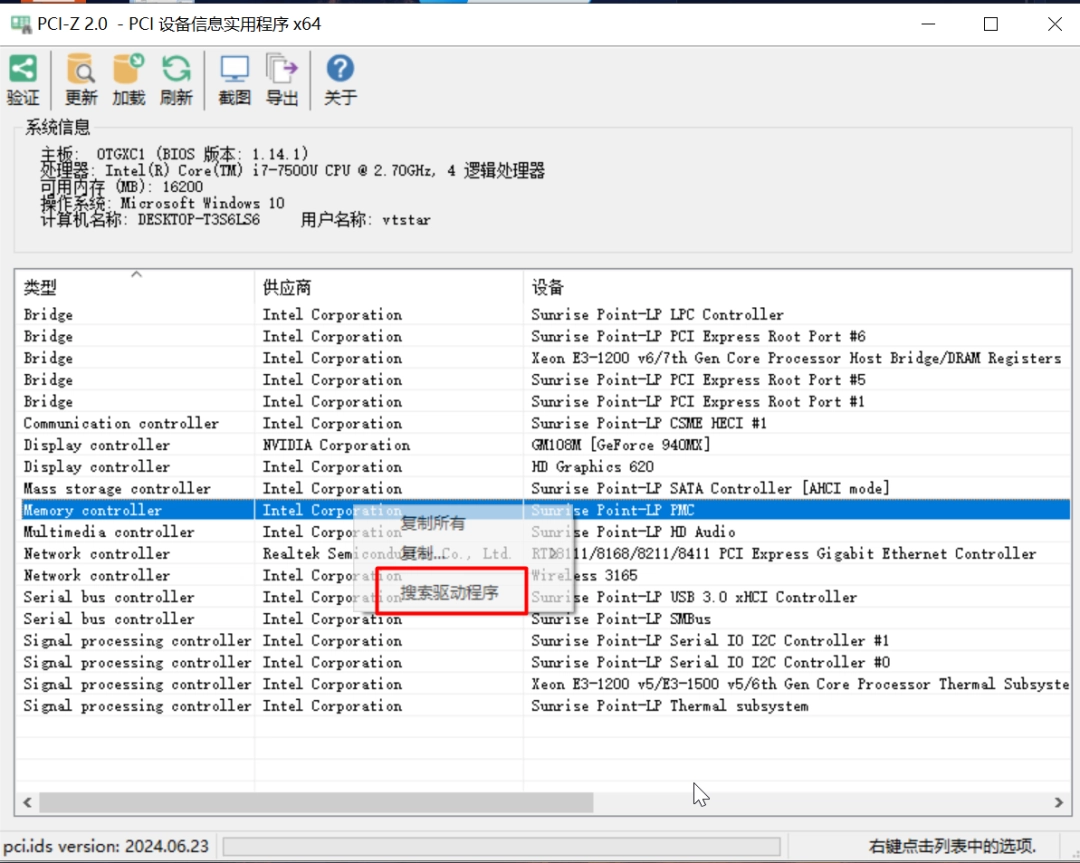Click the horizontal scrollbar thumb
The height and width of the screenshot is (863, 1080).
tap(316, 802)
